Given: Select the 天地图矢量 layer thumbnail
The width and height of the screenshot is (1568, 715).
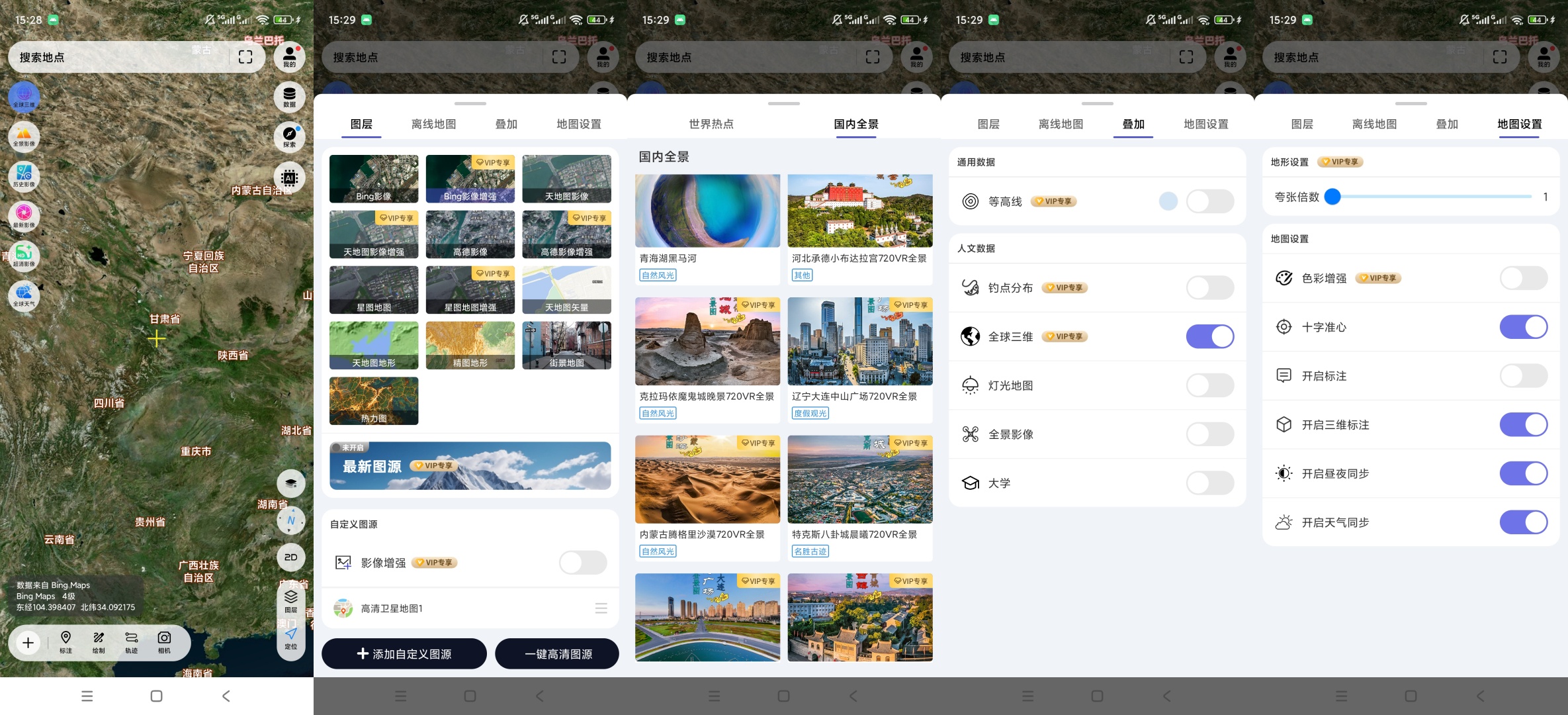Looking at the screenshot, I should [x=566, y=290].
